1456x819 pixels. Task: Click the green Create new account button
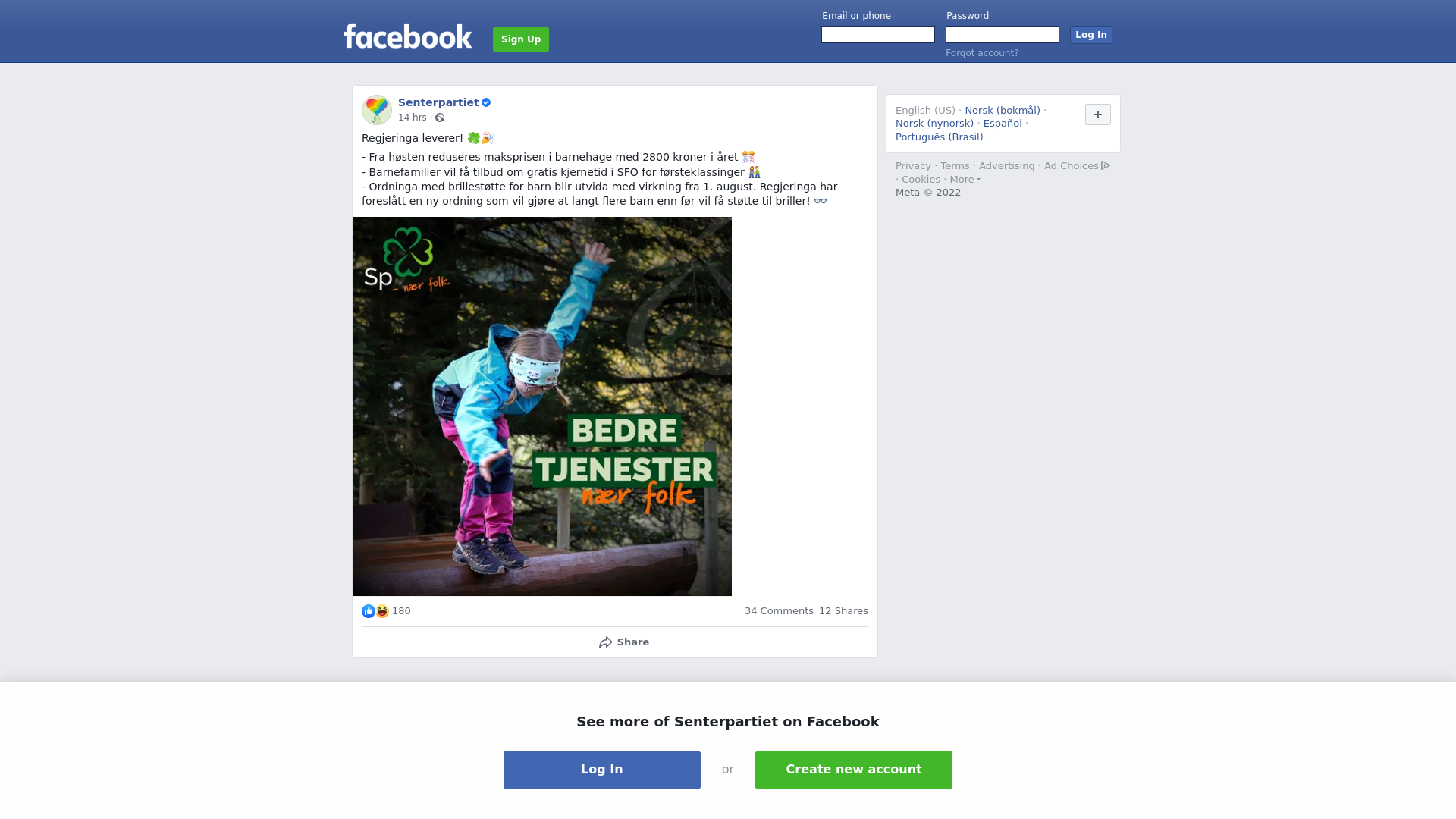(854, 770)
